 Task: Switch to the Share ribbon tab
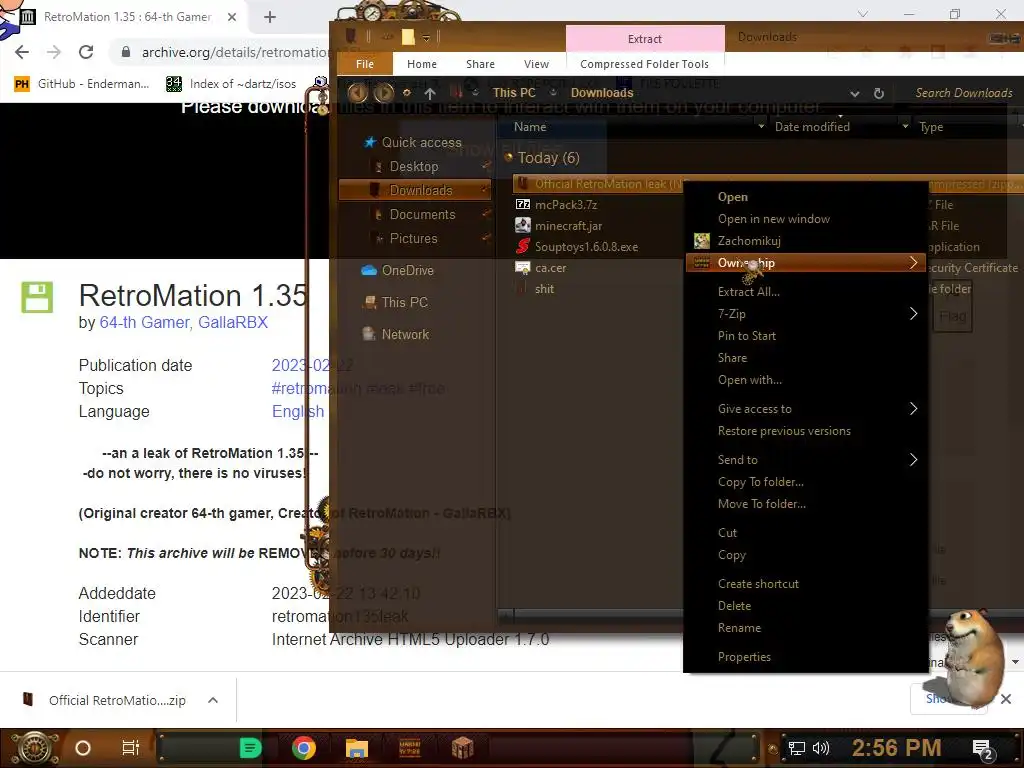[x=480, y=64]
